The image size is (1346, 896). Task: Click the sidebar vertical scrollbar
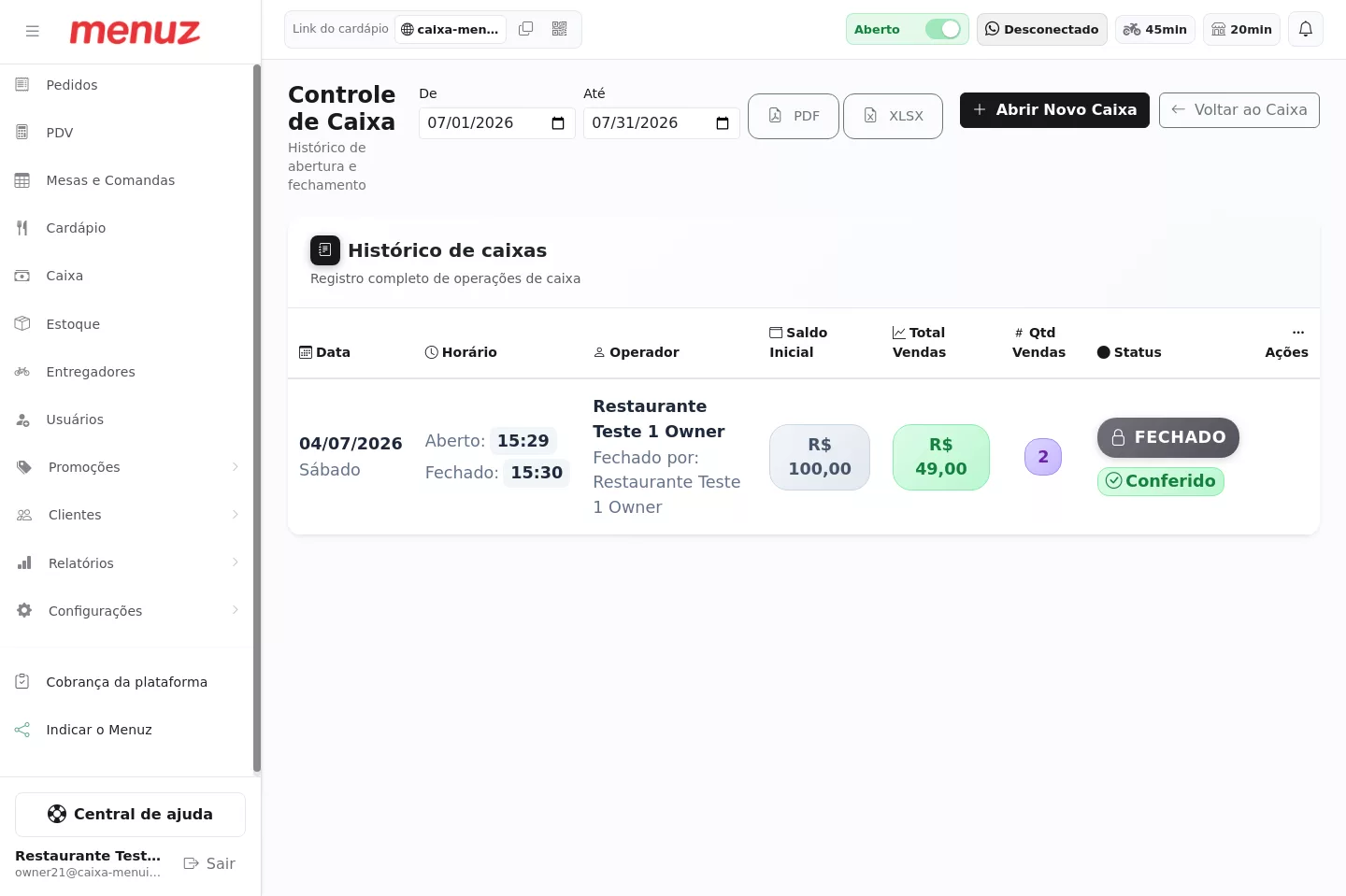(x=256, y=419)
